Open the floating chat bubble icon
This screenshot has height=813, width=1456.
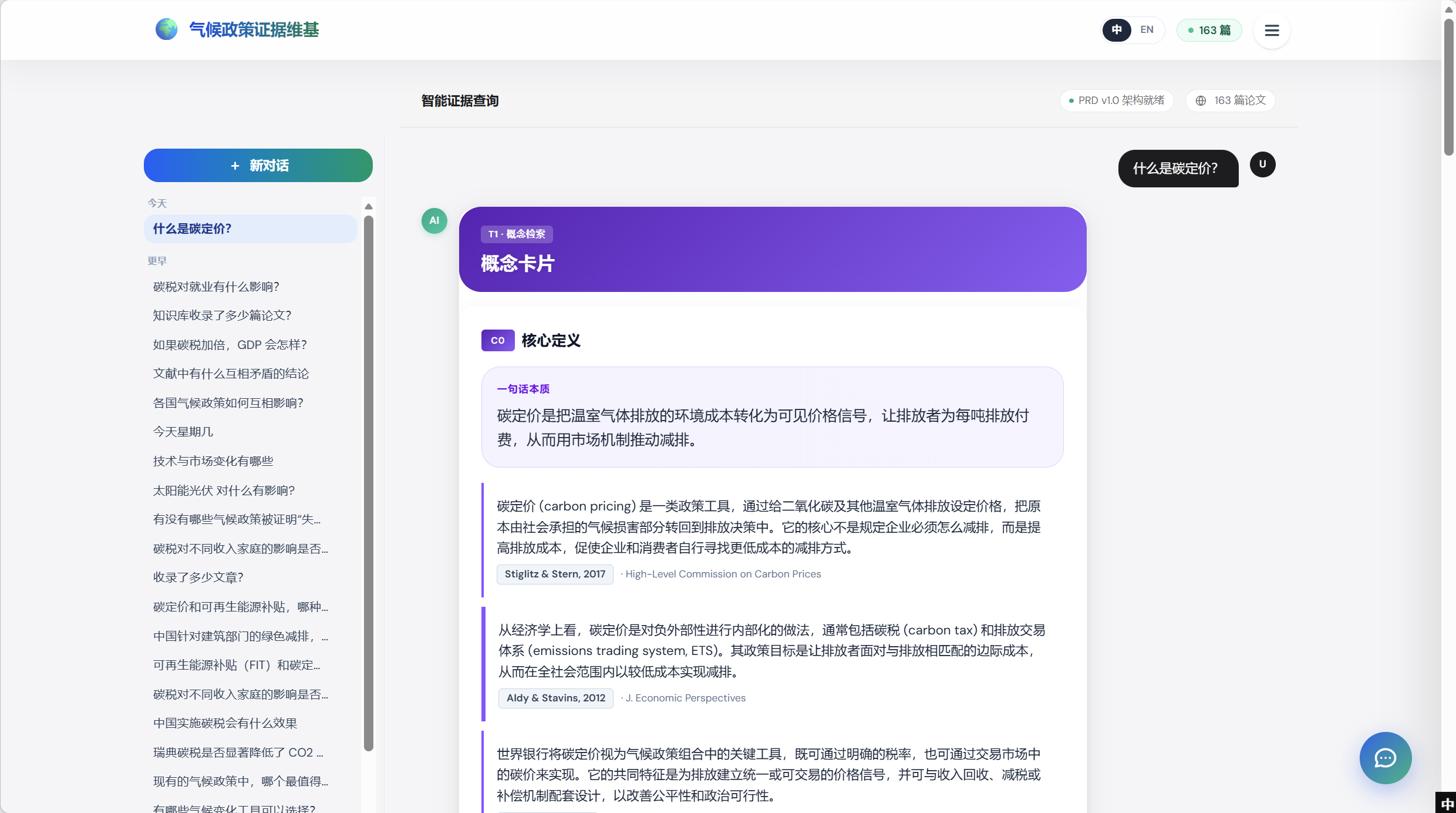click(x=1386, y=758)
